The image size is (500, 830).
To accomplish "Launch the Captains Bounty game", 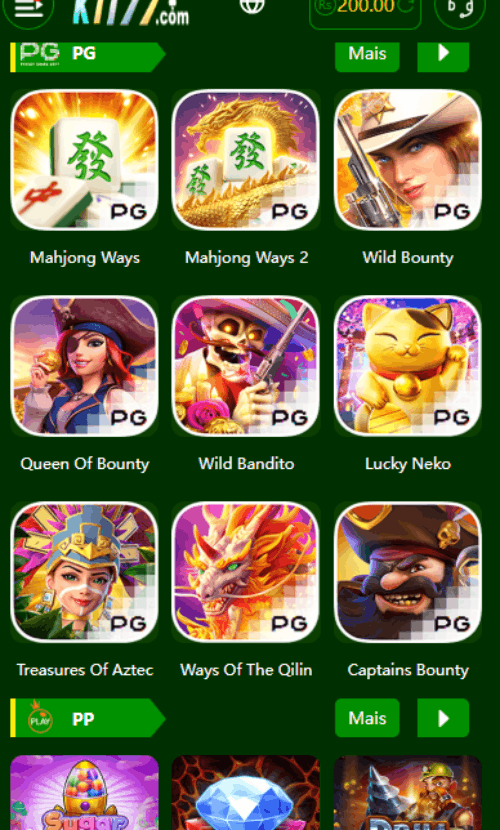I will click(408, 572).
